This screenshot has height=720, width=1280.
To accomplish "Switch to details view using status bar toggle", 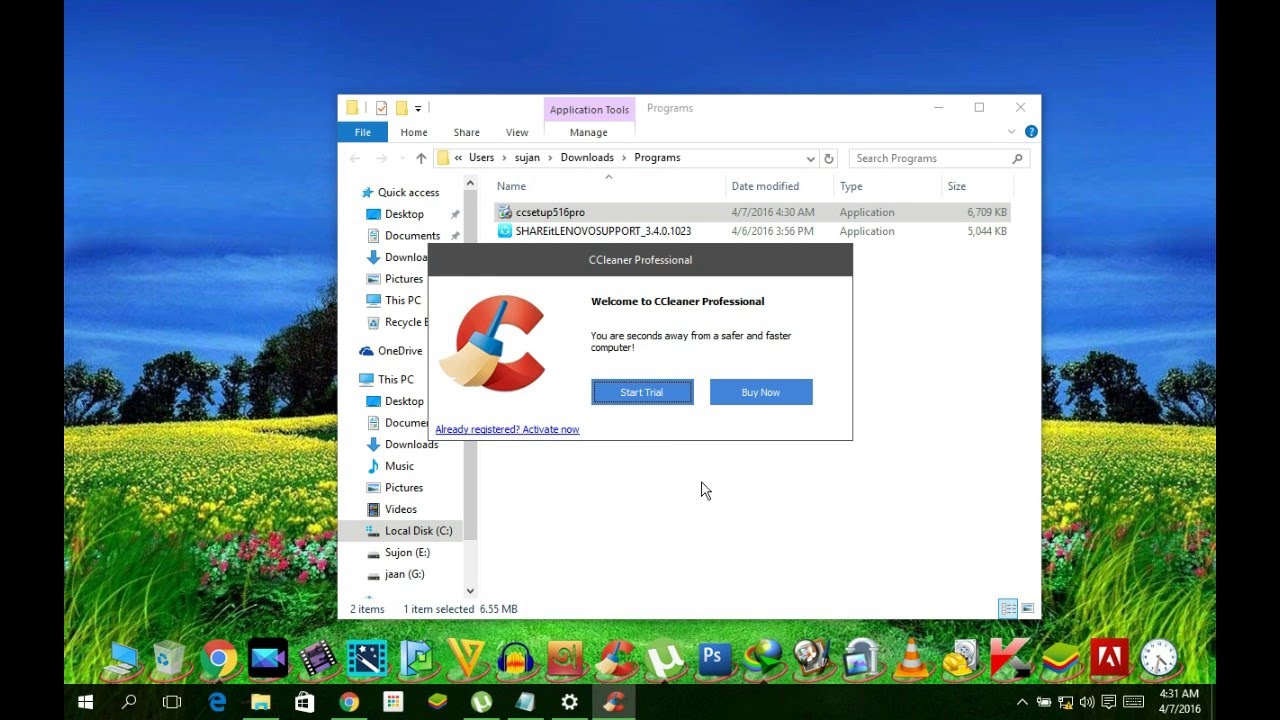I will tap(1008, 608).
